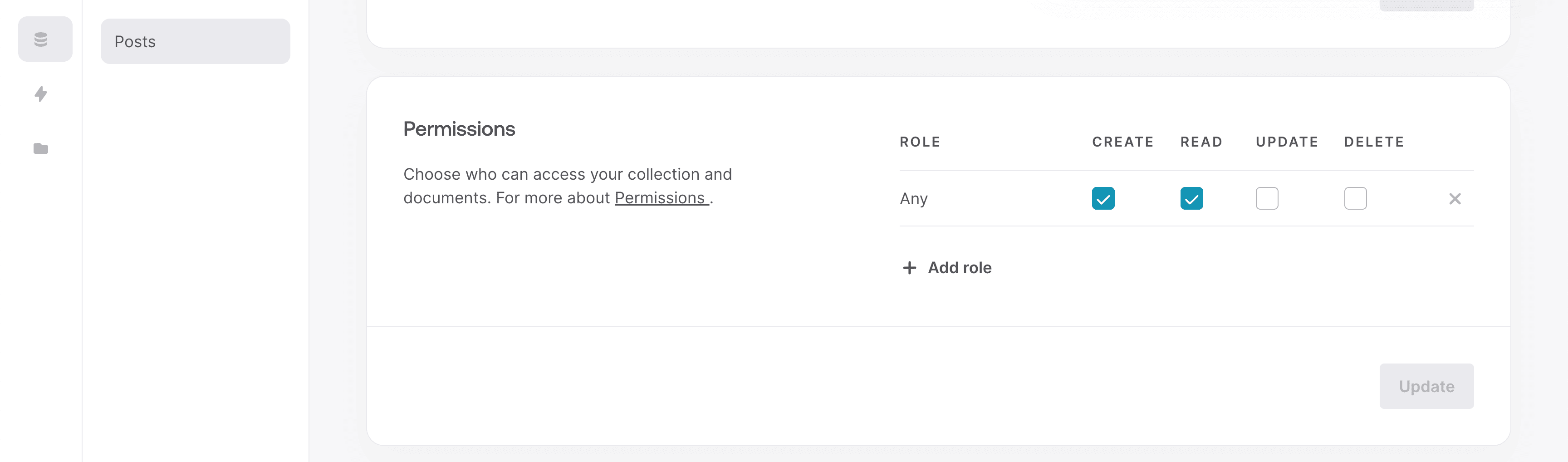Viewport: 1568px width, 462px height.
Task: Click the Add role text
Action: pyautogui.click(x=959, y=268)
